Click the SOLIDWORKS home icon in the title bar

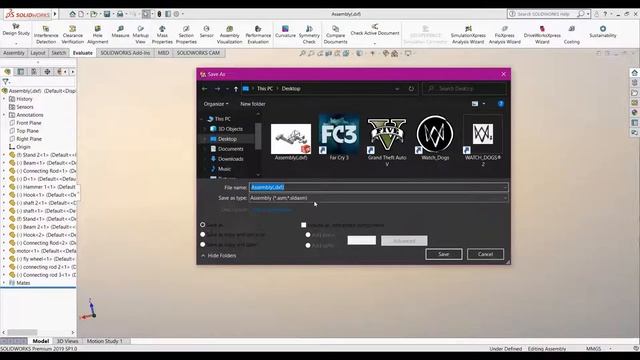72,14
